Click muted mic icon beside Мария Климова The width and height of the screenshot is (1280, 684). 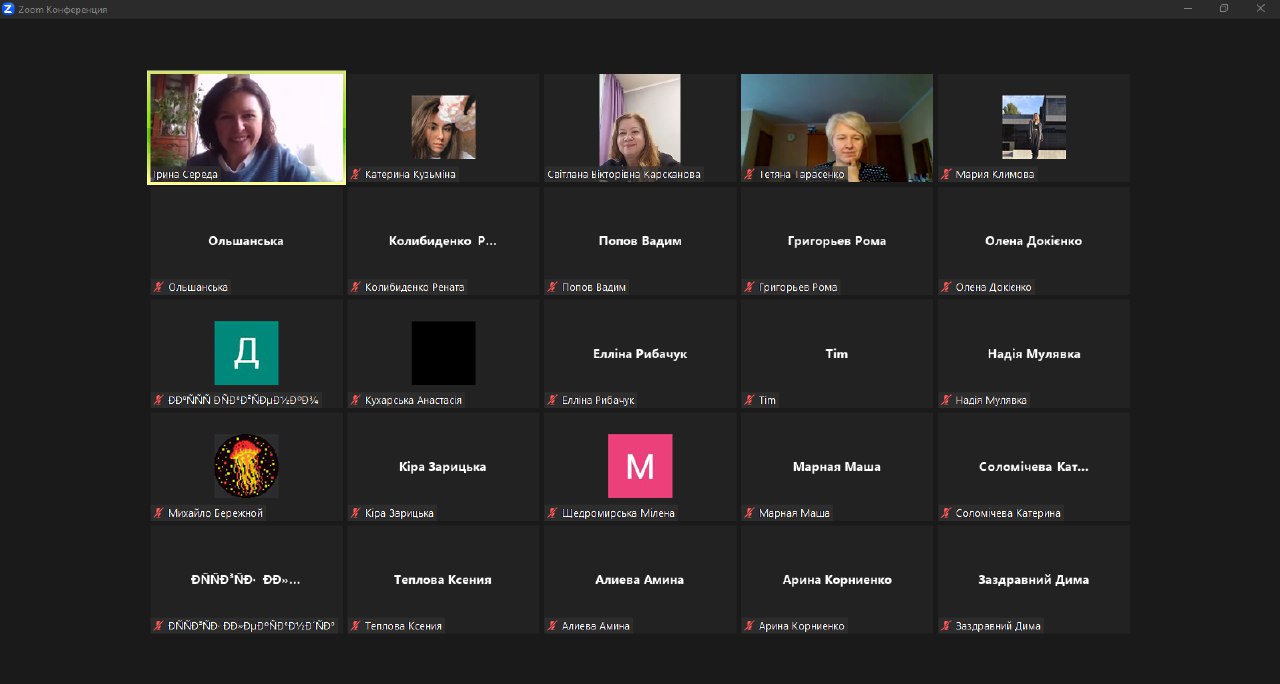tap(946, 174)
